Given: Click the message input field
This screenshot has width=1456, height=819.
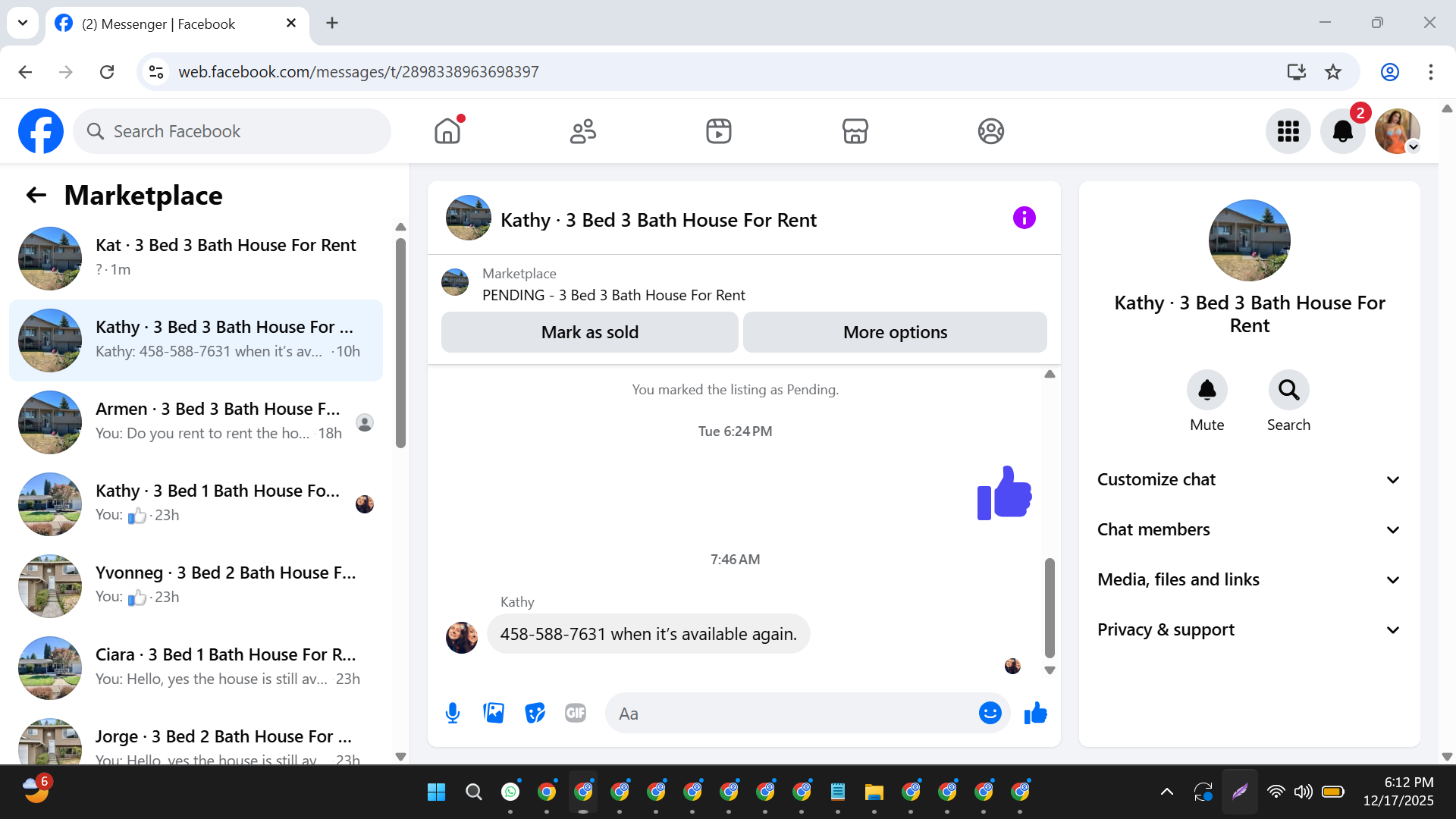Looking at the screenshot, I should click(789, 714).
